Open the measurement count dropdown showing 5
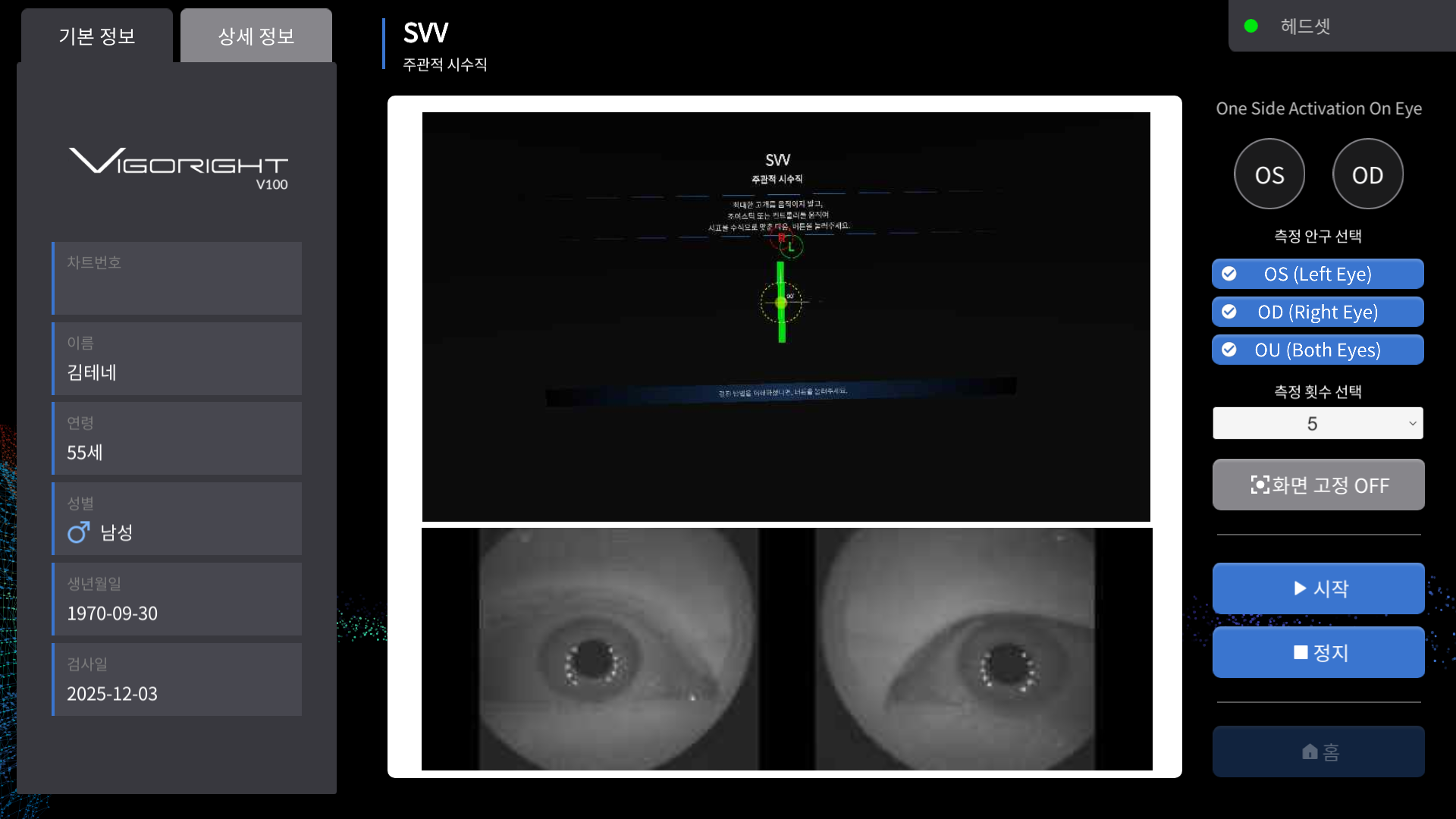The image size is (1456, 819). (1316, 423)
